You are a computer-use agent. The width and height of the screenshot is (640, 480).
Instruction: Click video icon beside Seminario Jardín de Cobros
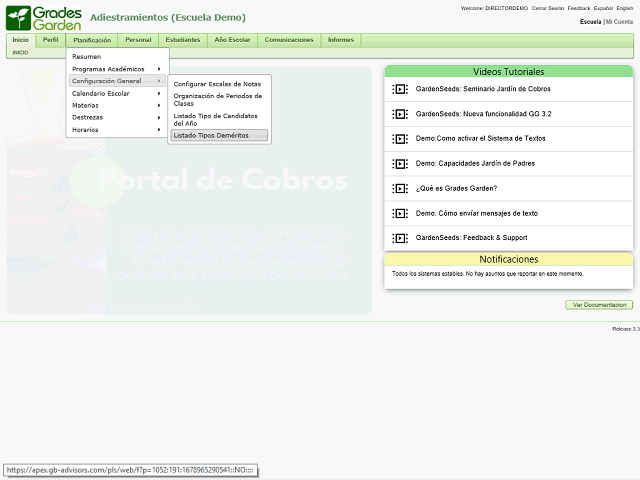click(400, 89)
